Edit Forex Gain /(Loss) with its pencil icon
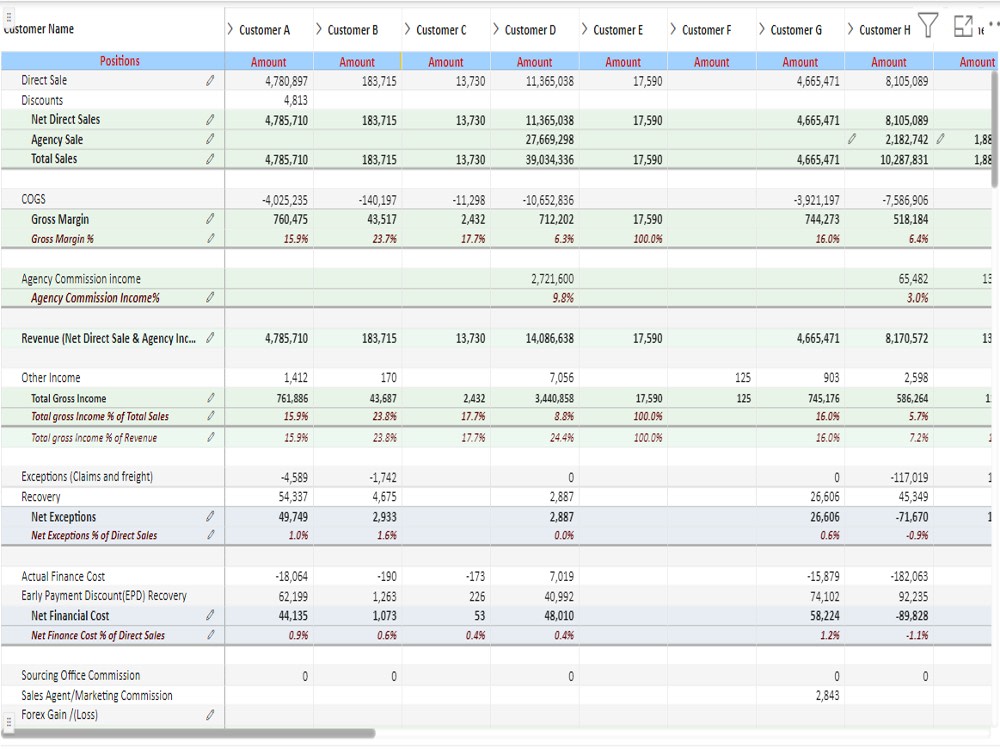 point(210,715)
